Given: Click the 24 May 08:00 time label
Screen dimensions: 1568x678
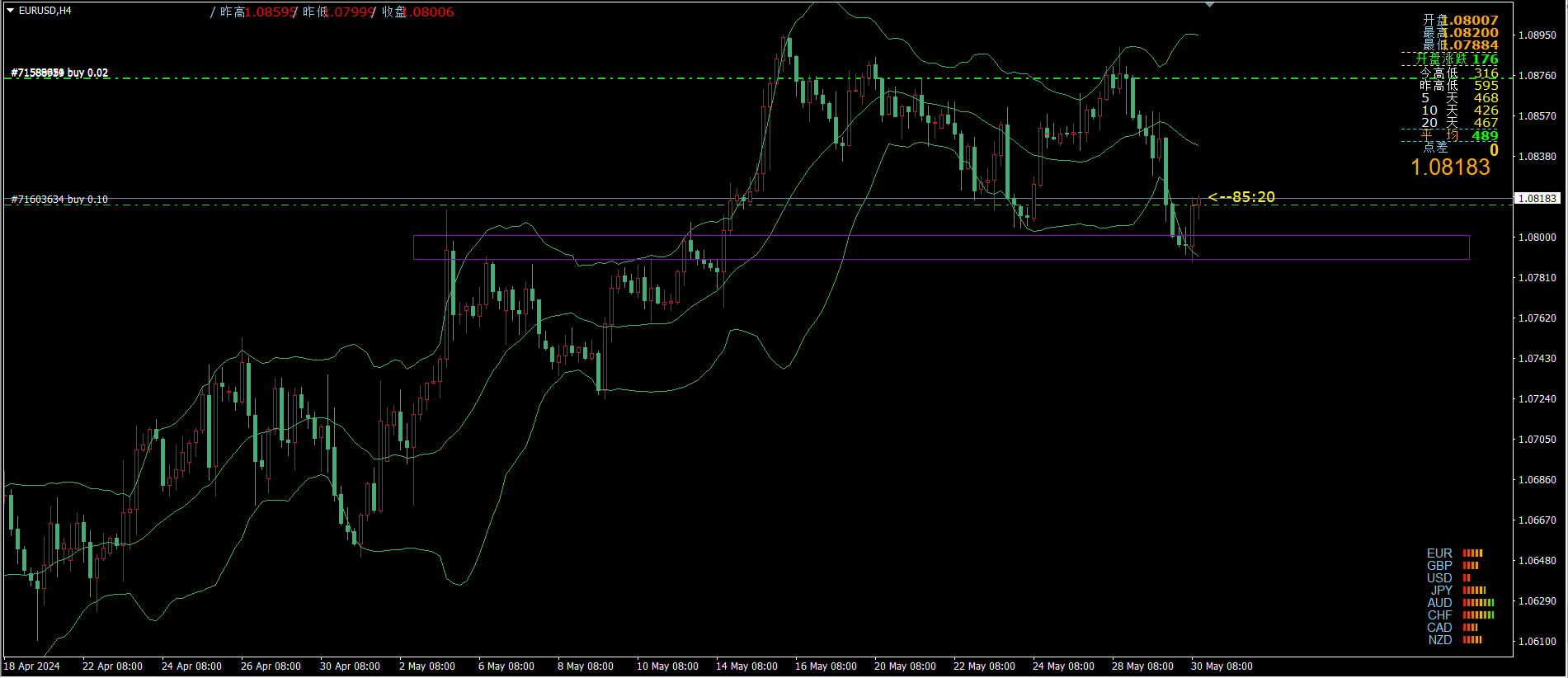Looking at the screenshot, I should (x=1063, y=666).
